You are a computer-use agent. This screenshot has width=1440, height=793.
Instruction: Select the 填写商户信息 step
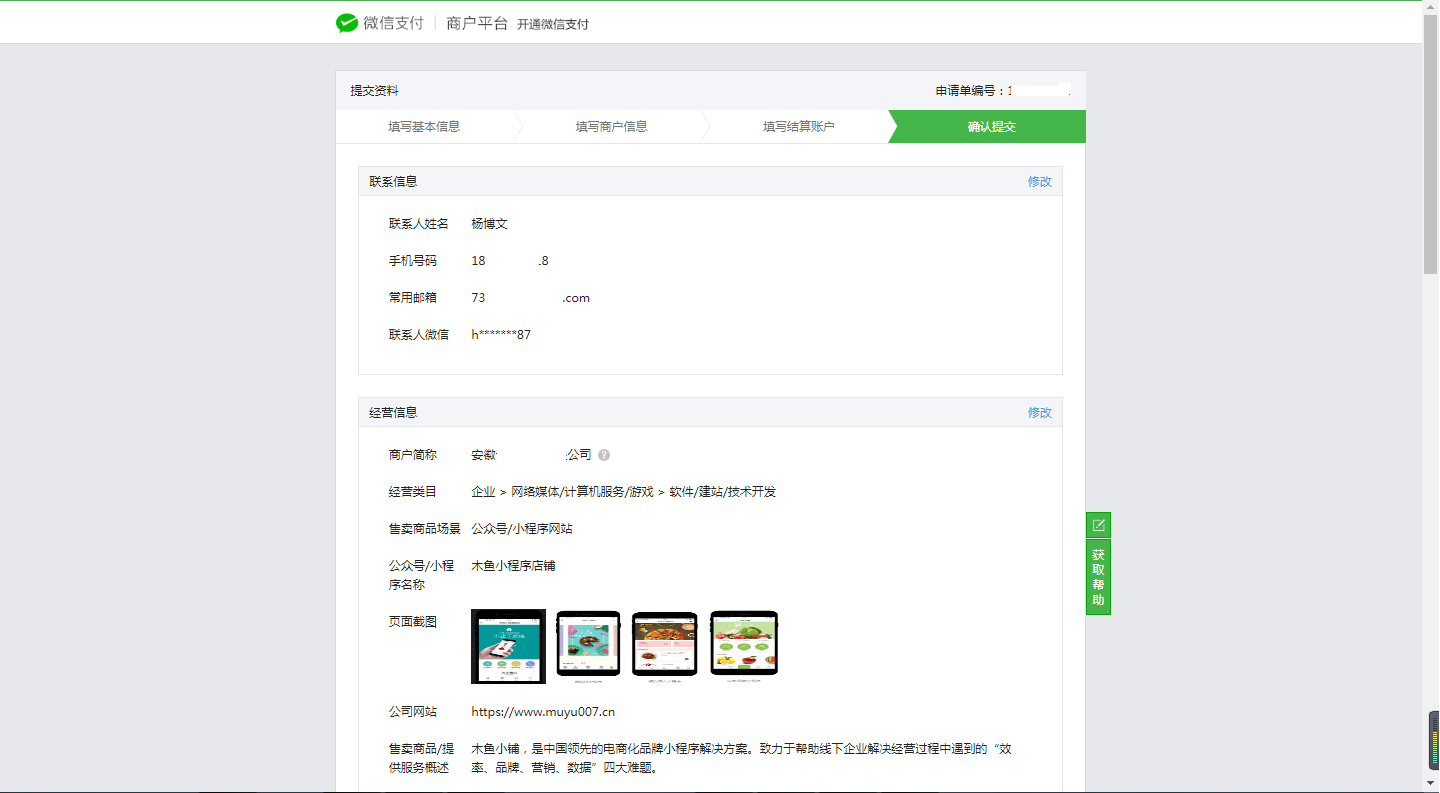pyautogui.click(x=613, y=126)
